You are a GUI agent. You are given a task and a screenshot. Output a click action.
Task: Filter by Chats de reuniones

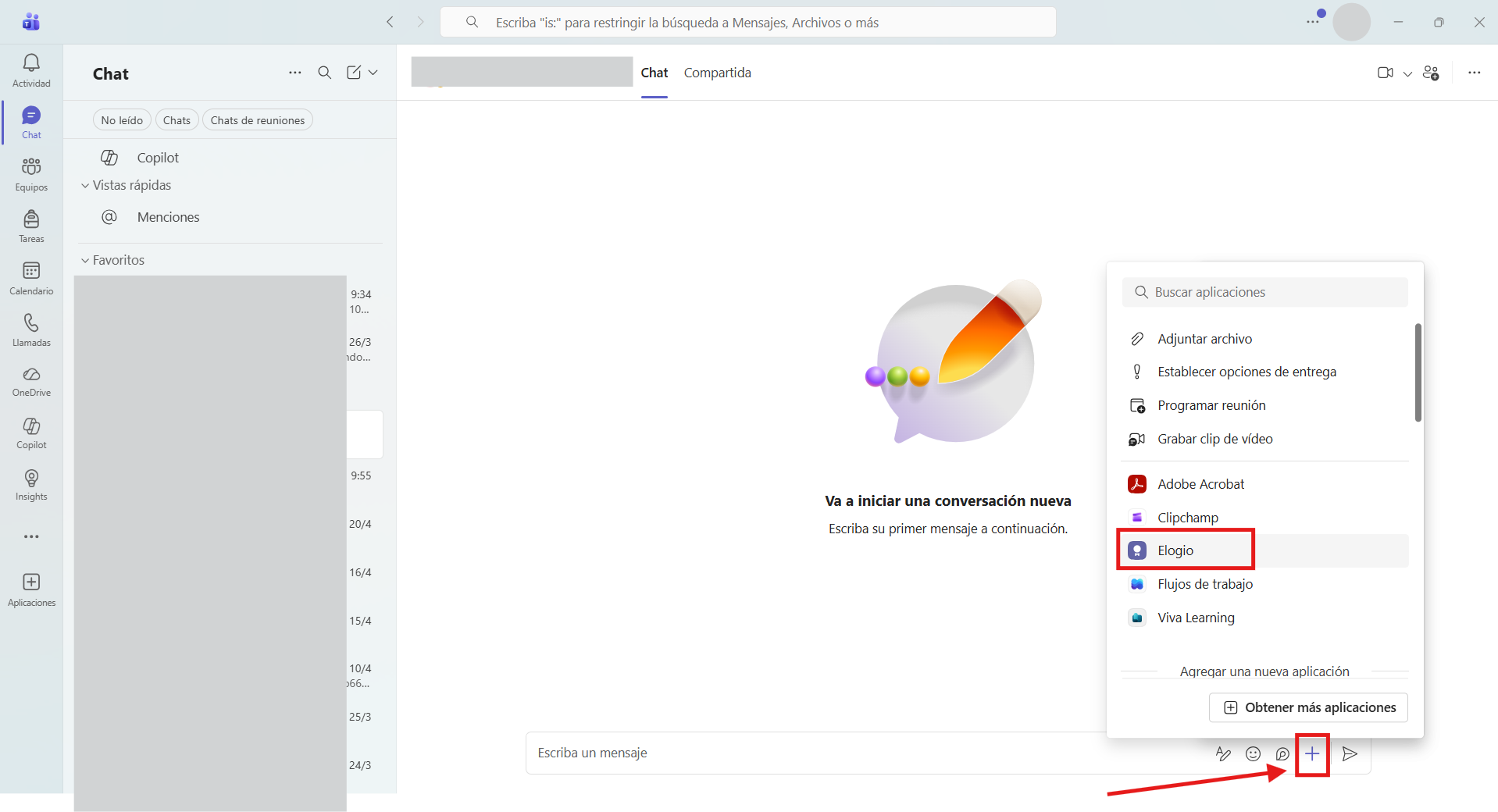point(258,120)
